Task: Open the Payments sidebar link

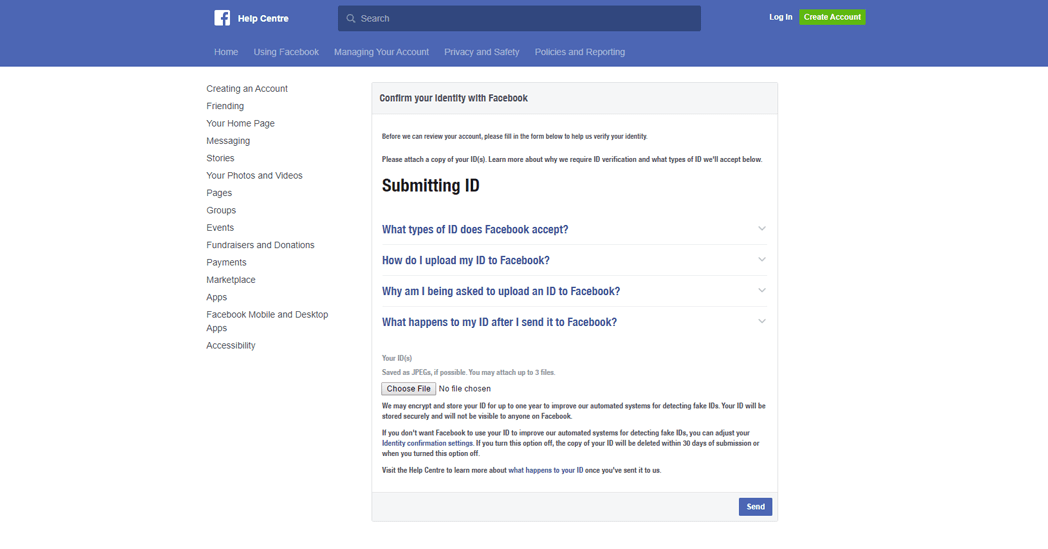Action: (x=227, y=263)
